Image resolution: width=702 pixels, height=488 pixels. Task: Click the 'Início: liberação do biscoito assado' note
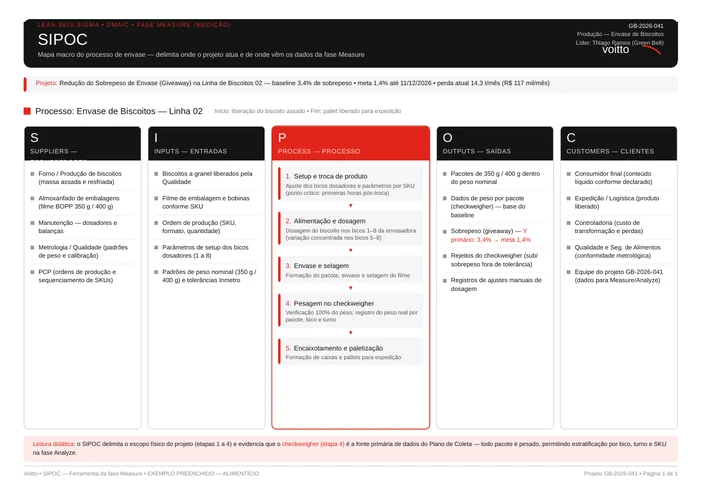(308, 111)
